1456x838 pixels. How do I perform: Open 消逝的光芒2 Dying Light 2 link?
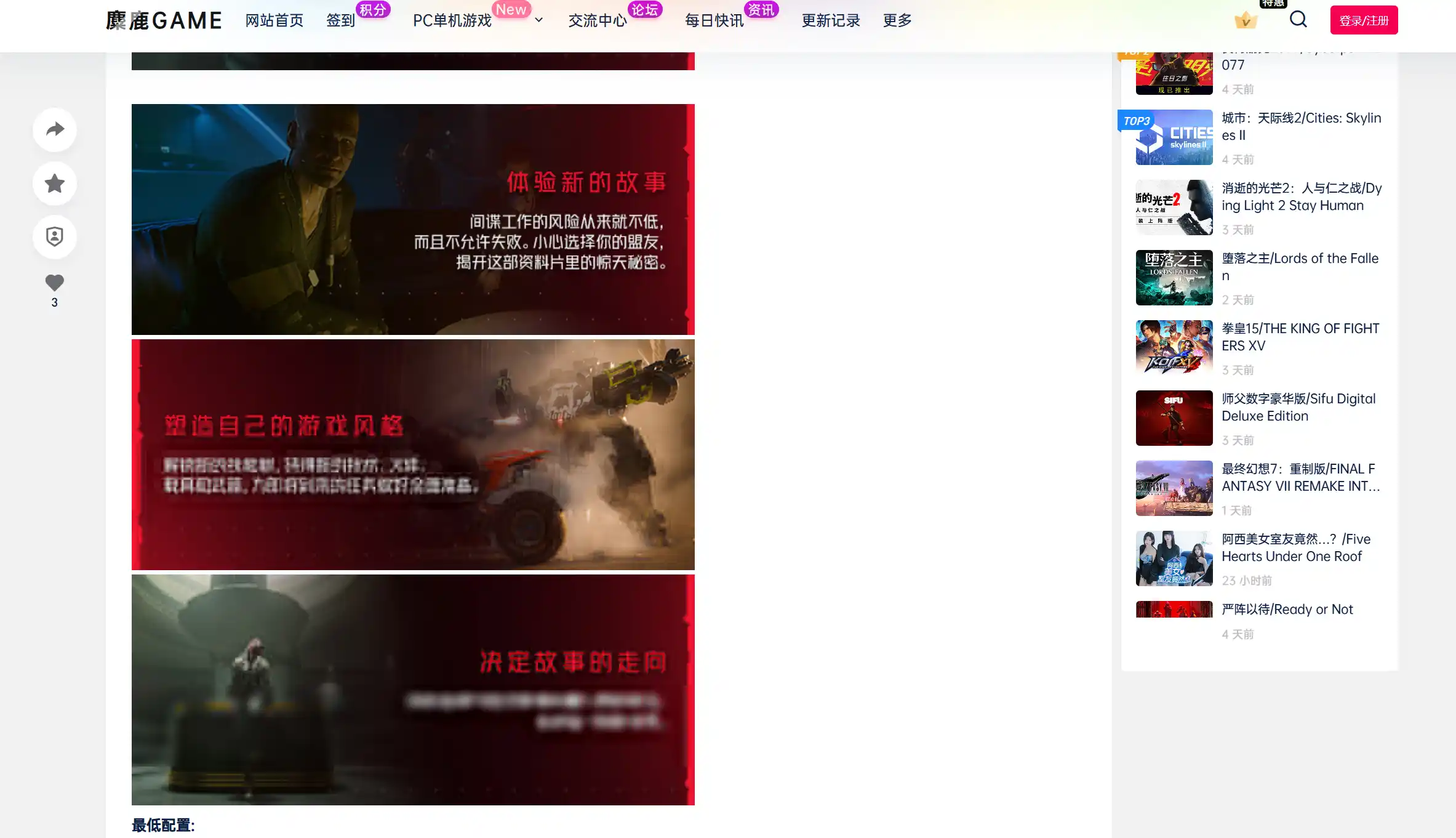click(x=1302, y=196)
